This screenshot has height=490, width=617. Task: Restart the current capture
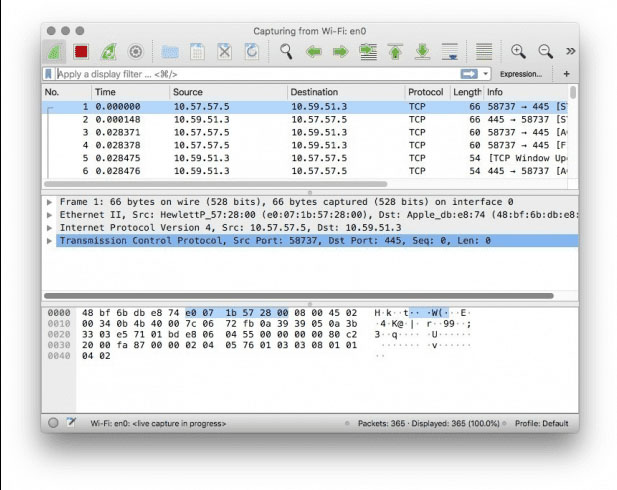click(x=108, y=51)
